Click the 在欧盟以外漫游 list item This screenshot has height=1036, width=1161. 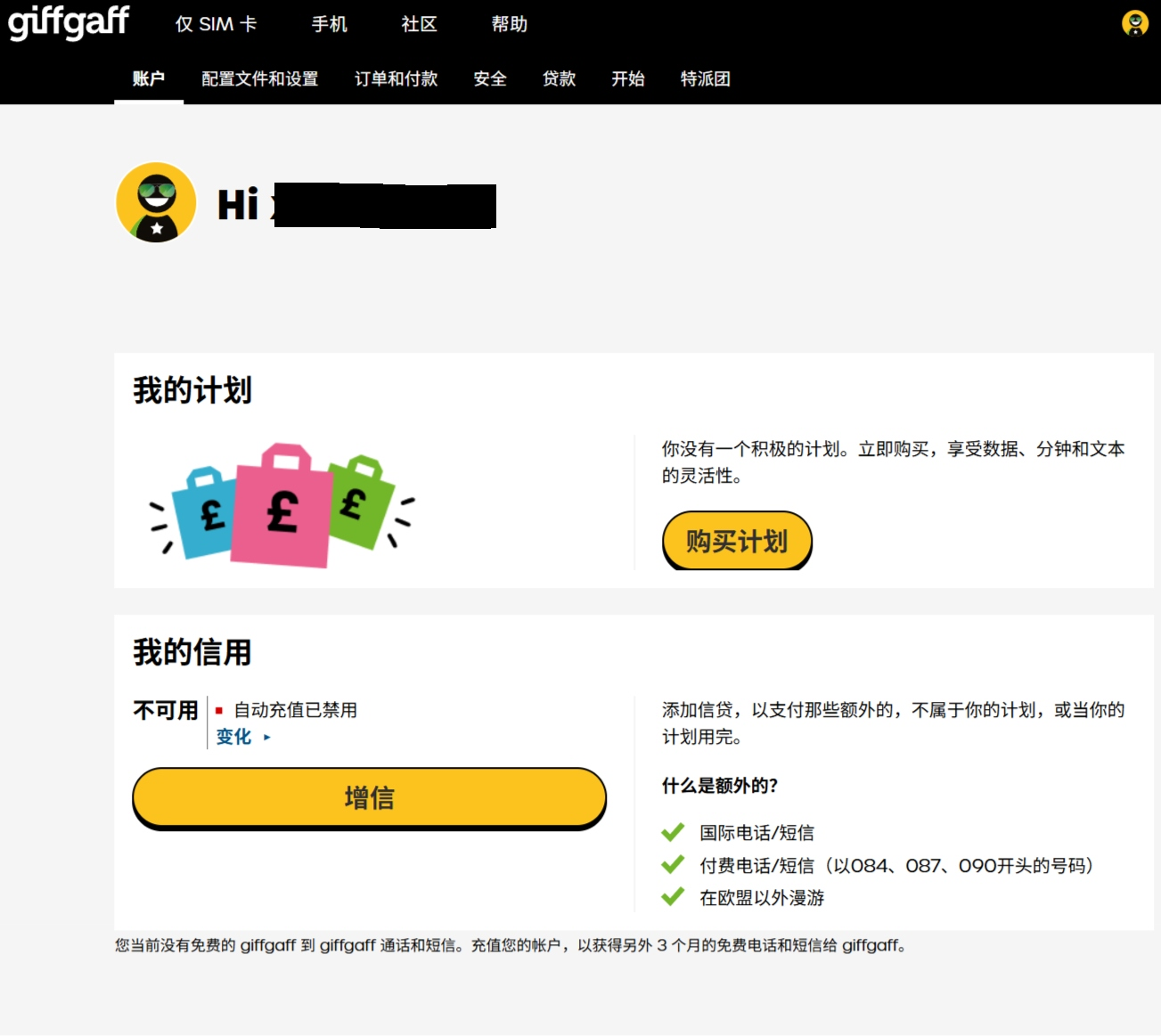pyautogui.click(x=762, y=898)
